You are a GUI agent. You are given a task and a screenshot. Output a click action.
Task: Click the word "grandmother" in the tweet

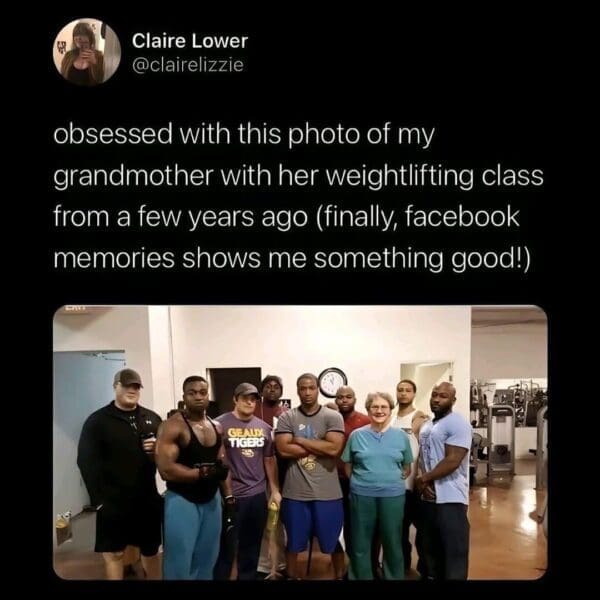(x=133, y=176)
